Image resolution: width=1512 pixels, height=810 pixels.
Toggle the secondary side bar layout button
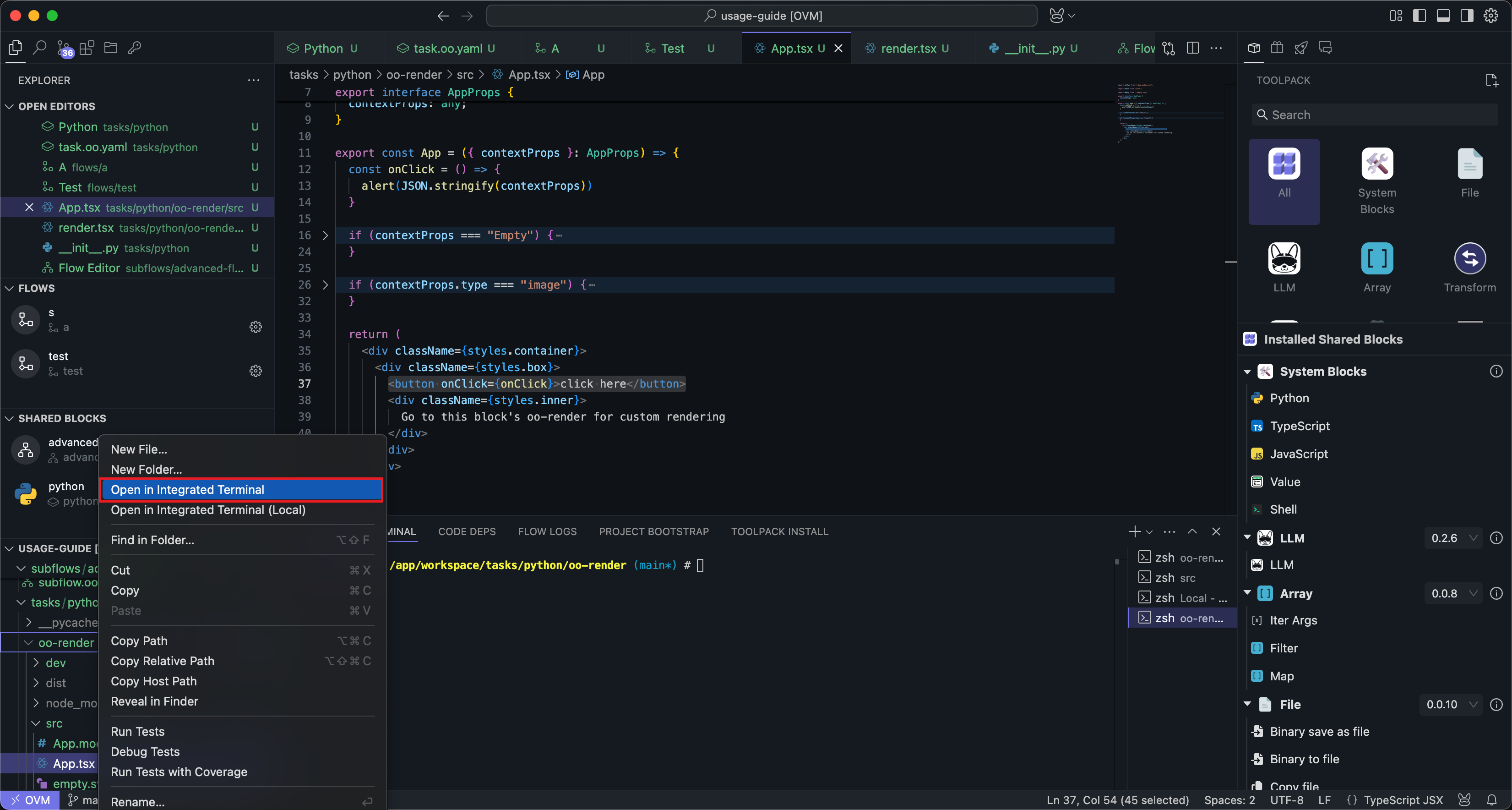pos(1466,16)
